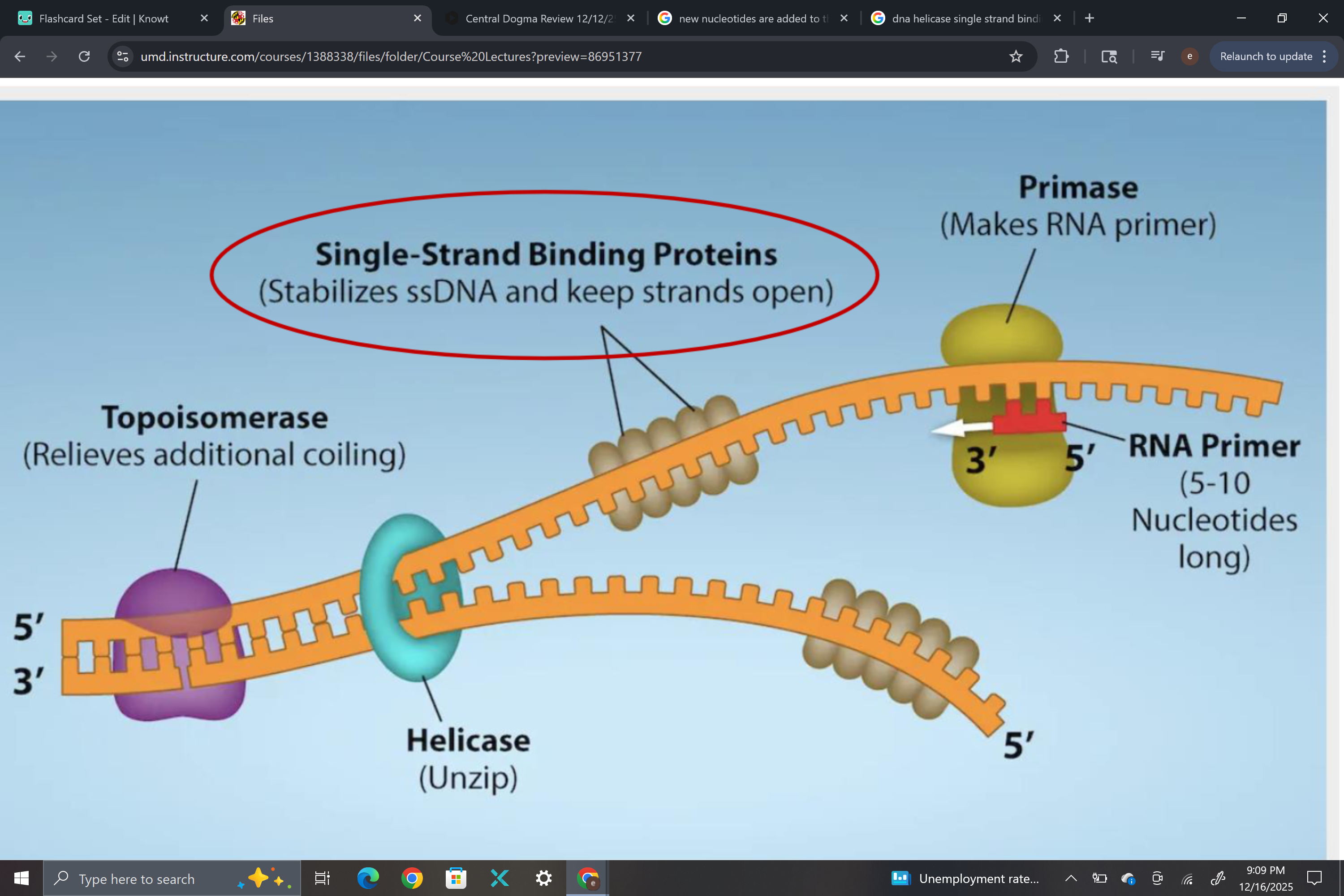Launch Settings from the taskbar
The height and width of the screenshot is (896, 1344).
(x=543, y=878)
